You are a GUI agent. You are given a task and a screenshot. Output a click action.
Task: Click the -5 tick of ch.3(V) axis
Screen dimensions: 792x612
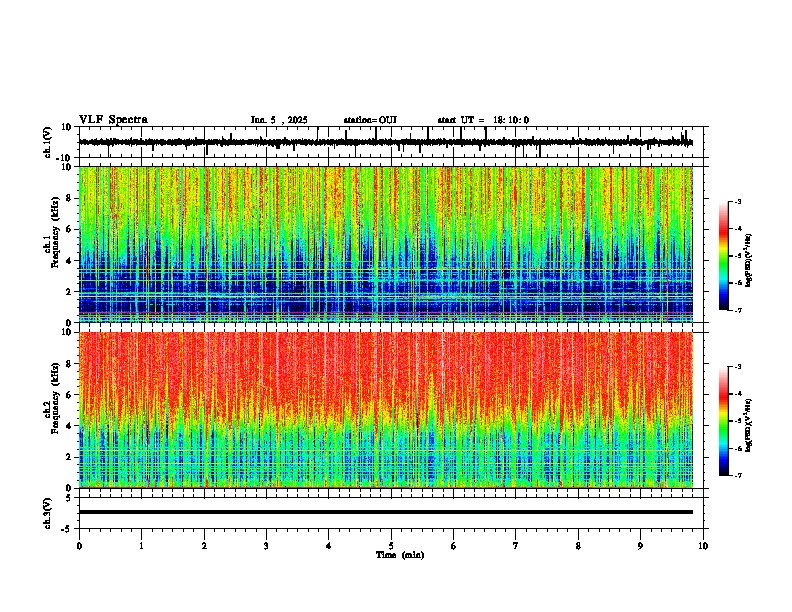coord(67,529)
